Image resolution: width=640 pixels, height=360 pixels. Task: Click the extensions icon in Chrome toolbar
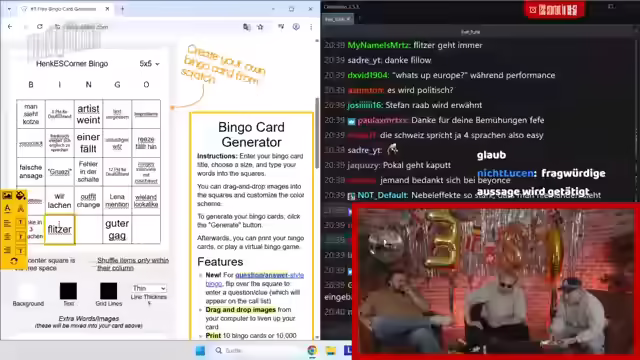click(281, 27)
